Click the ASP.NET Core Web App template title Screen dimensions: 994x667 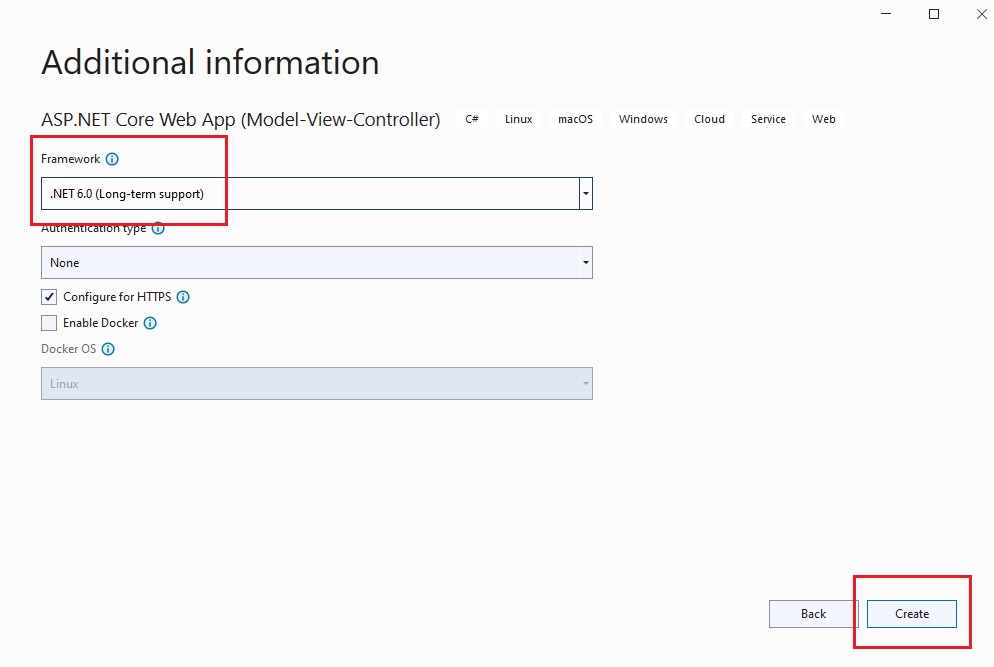241,120
